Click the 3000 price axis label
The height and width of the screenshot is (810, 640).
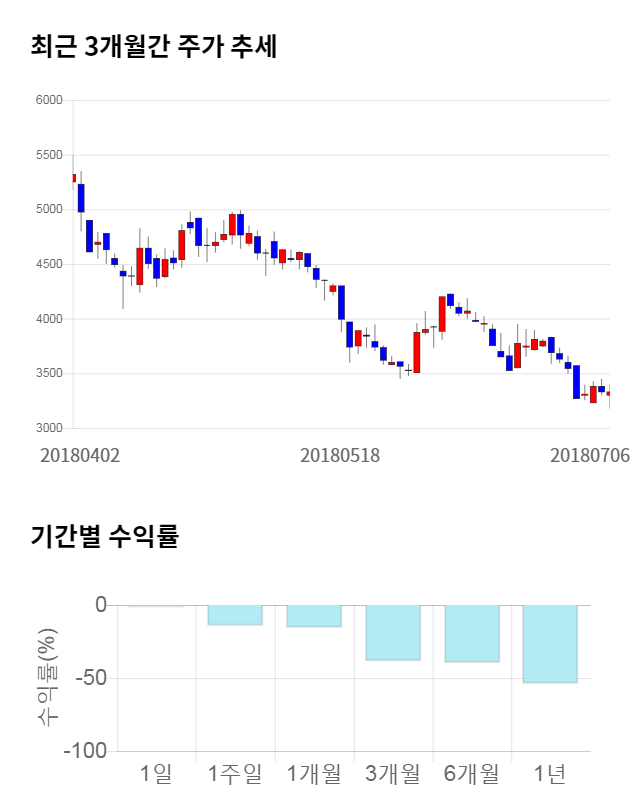click(x=49, y=428)
